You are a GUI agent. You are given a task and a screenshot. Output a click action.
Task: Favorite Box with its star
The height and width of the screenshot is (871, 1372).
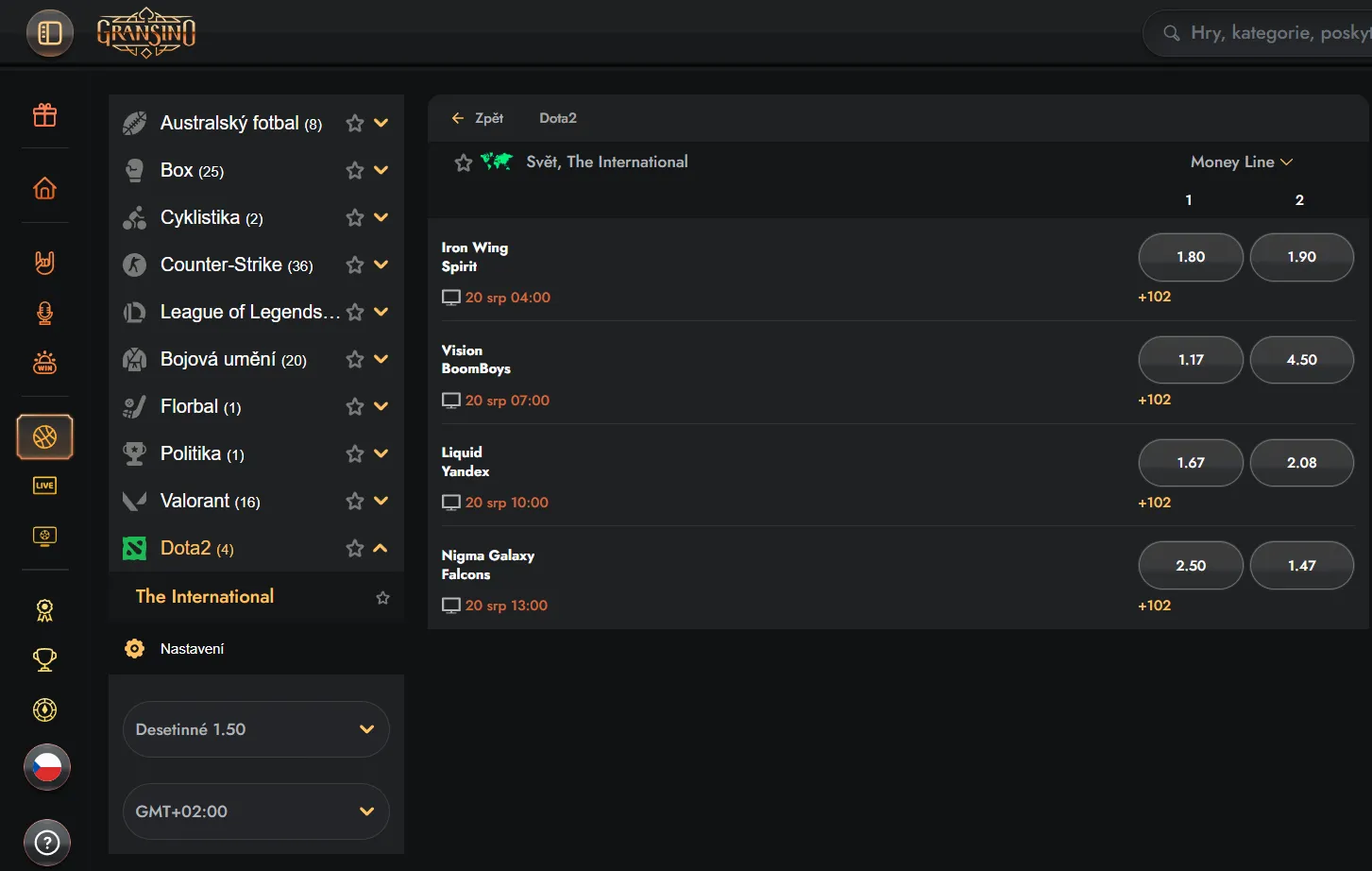pos(355,170)
